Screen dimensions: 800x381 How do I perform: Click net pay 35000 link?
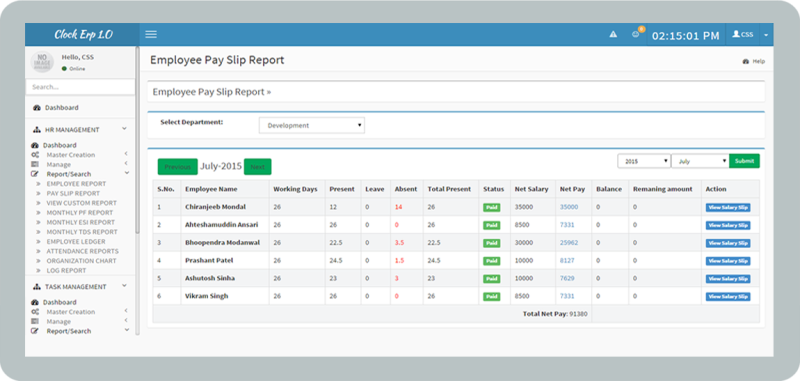[569, 207]
